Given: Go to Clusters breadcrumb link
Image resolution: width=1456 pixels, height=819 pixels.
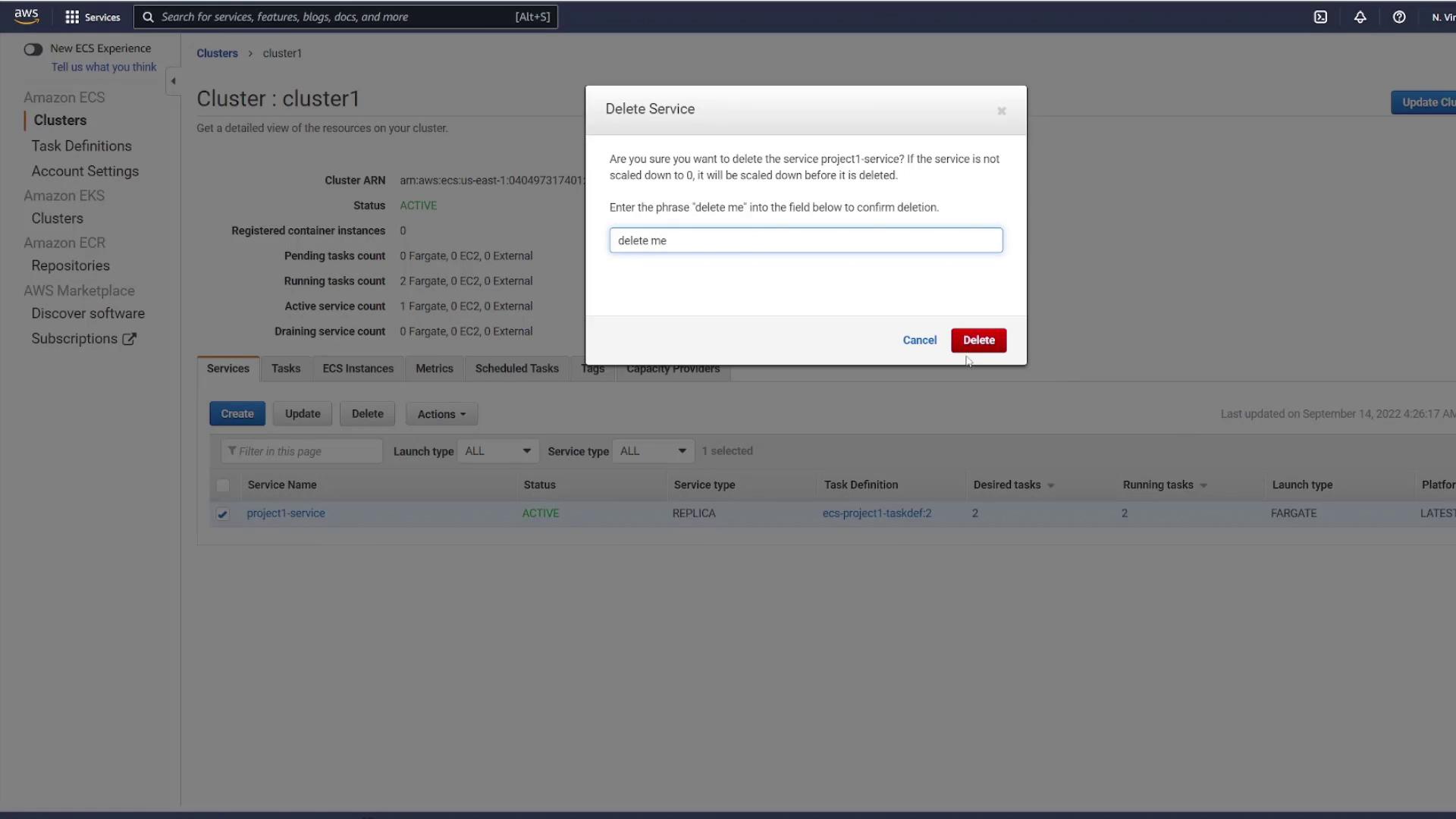Looking at the screenshot, I should pos(217,53).
